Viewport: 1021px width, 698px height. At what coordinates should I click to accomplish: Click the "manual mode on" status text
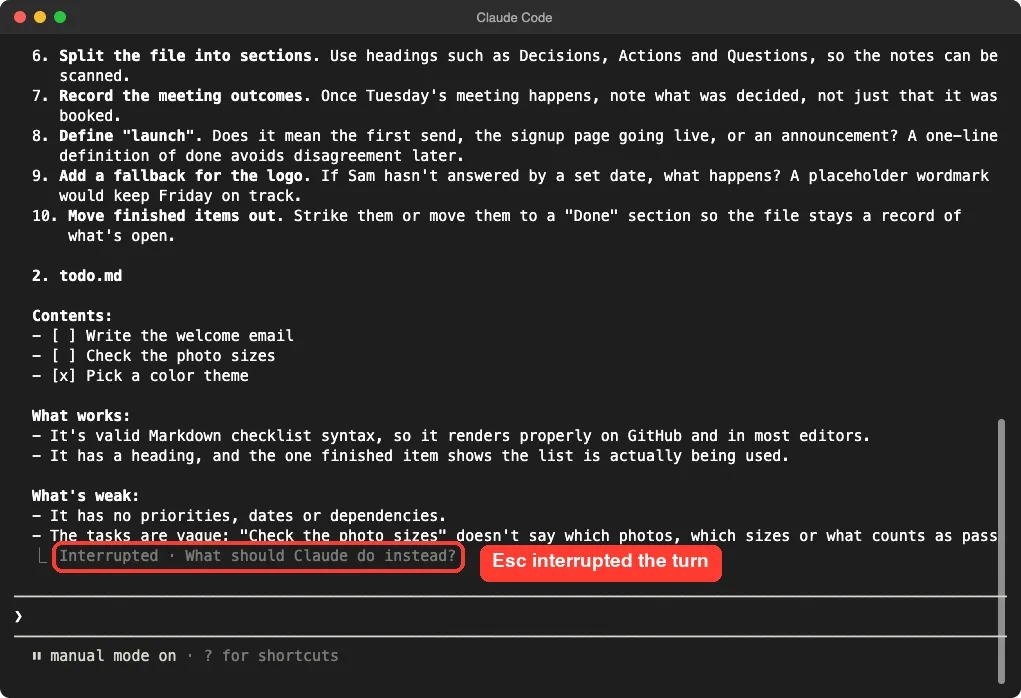[113, 656]
